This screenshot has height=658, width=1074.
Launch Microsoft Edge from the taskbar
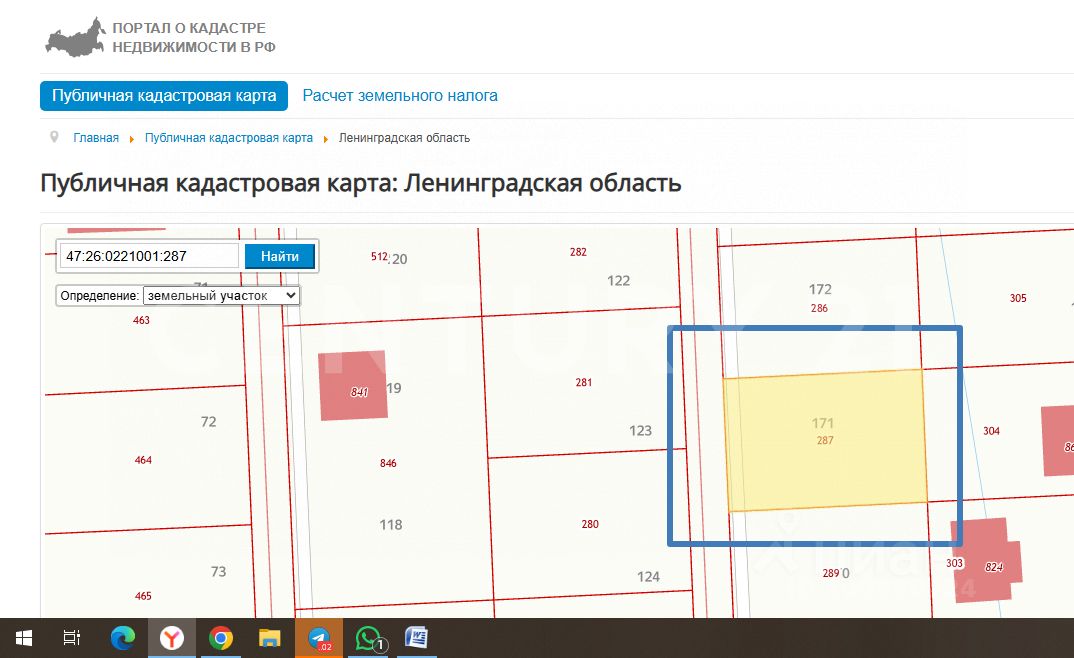click(123, 638)
